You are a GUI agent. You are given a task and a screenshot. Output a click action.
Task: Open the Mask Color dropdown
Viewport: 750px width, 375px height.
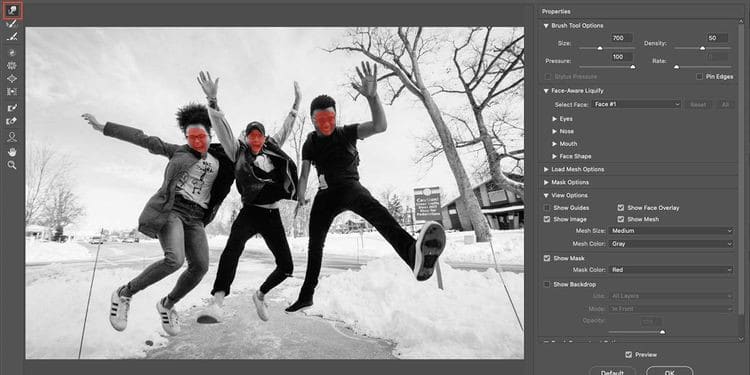[x=671, y=270]
